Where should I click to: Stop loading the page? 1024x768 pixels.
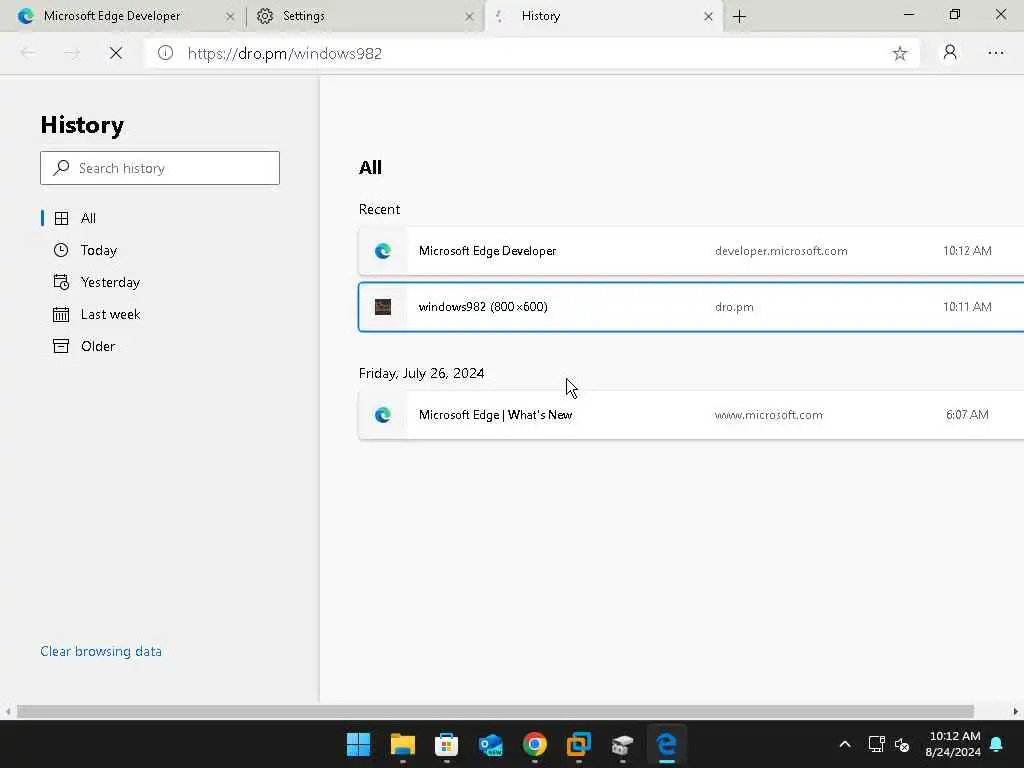(116, 54)
